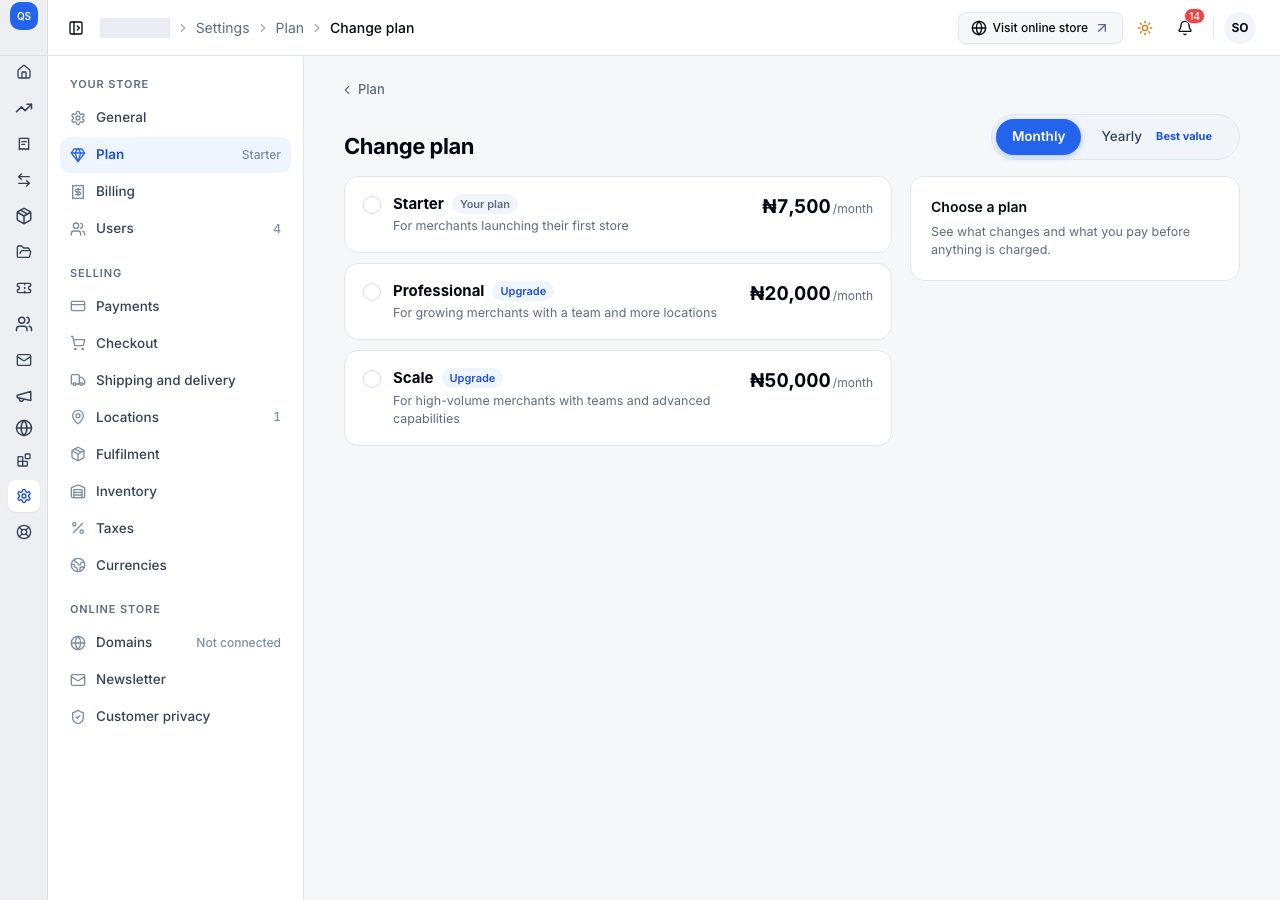This screenshot has height=900, width=1280.
Task: Open Locations settings in sidebar
Action: (x=175, y=418)
